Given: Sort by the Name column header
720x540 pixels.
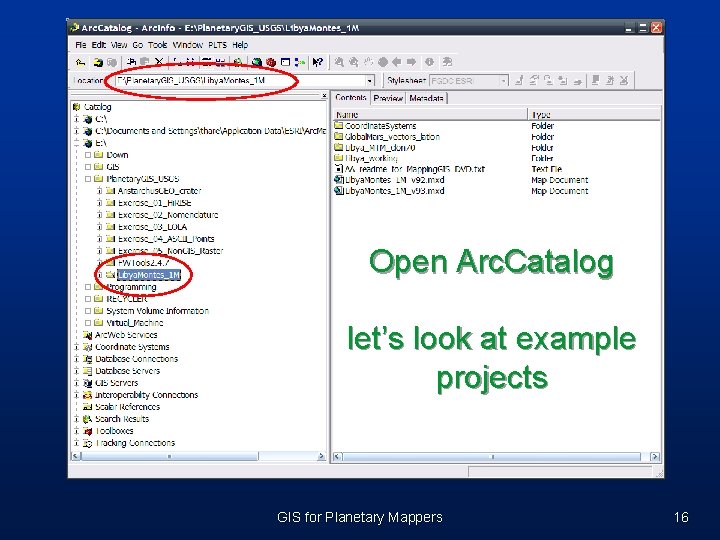Looking at the screenshot, I should click(x=430, y=114).
